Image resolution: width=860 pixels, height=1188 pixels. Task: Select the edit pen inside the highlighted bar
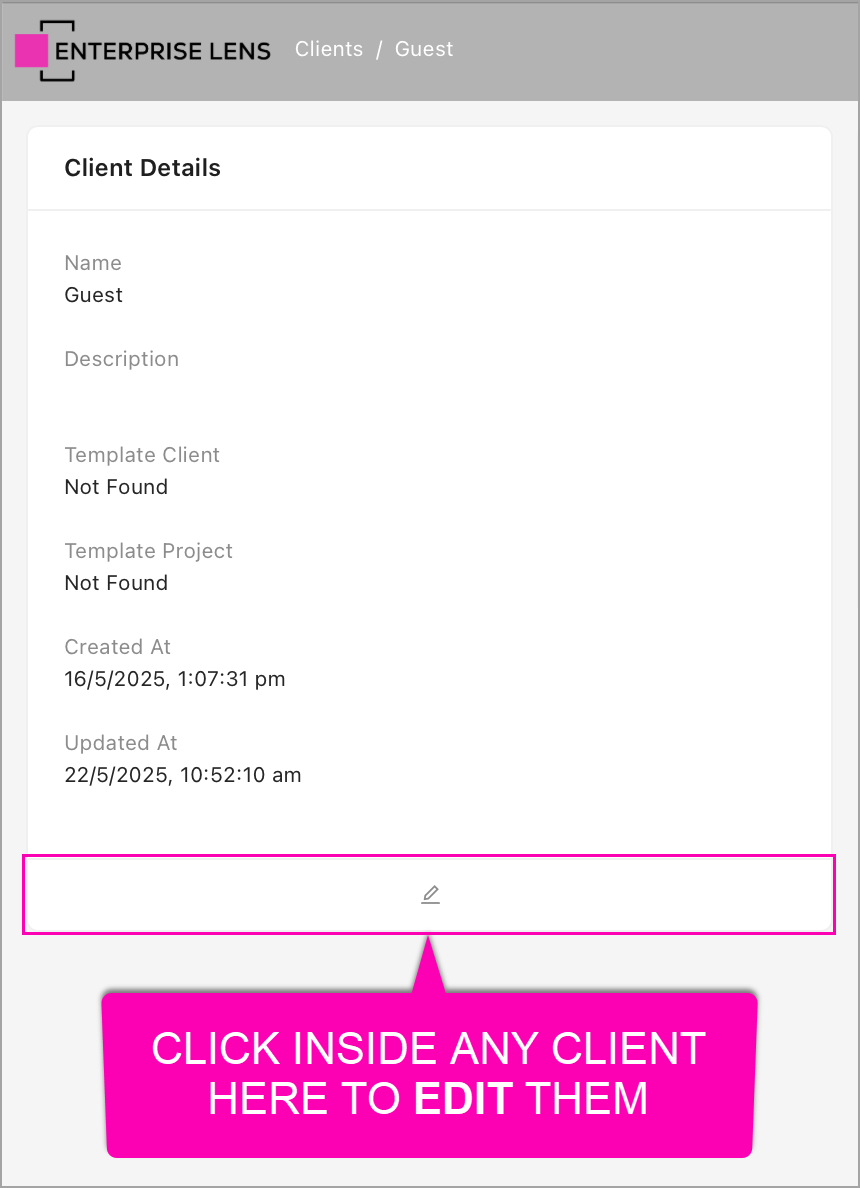point(430,894)
